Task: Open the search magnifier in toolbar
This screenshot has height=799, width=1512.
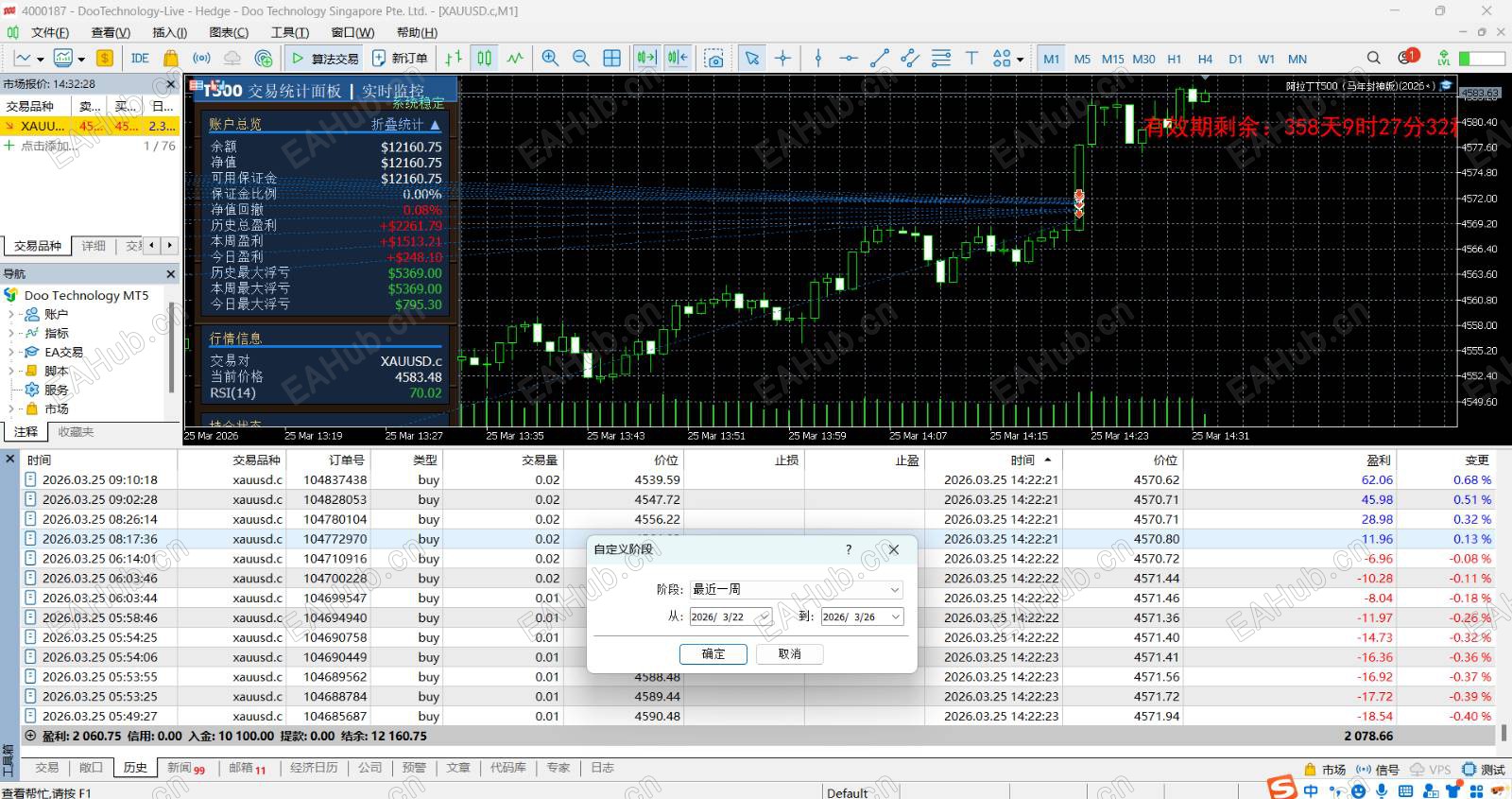Action: 1374,59
